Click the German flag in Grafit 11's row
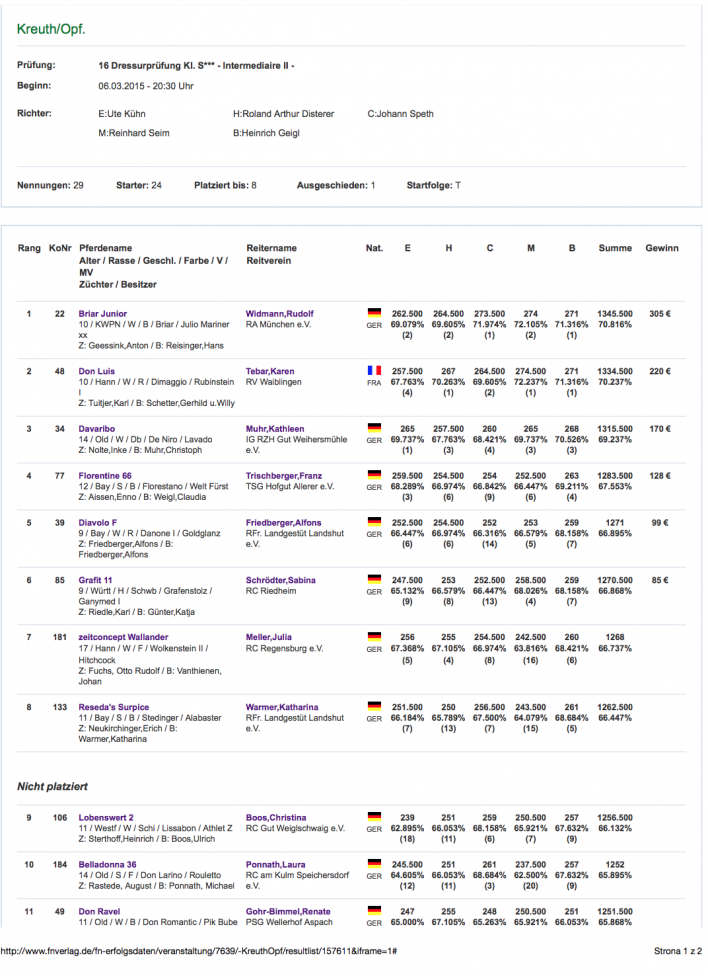 click(x=374, y=579)
